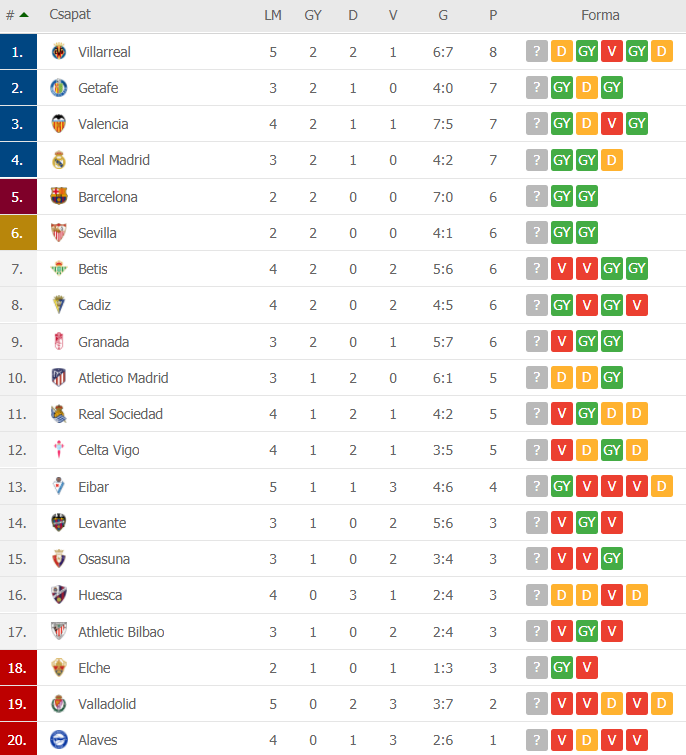Click the Real Madrid crest icon
Screen dimensions: 686x755
click(x=59, y=160)
